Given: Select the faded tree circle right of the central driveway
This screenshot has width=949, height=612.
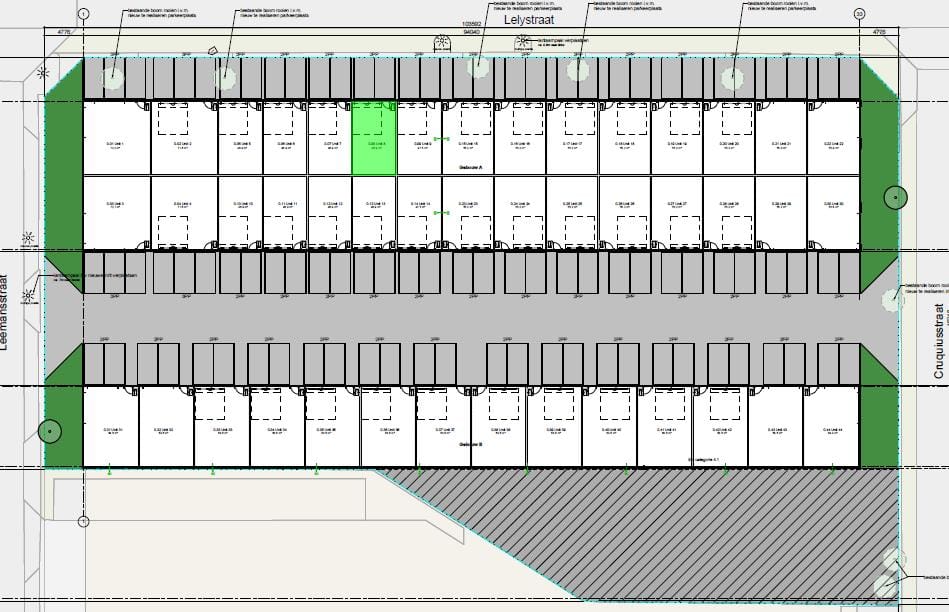Looking at the screenshot, I should 893,298.
